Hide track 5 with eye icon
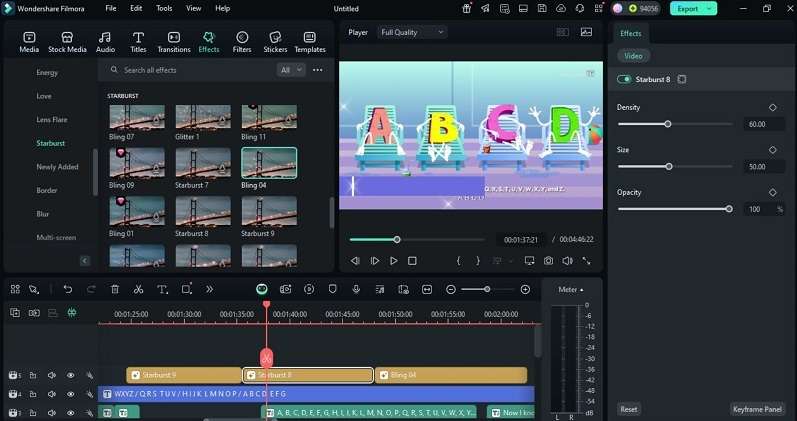The width and height of the screenshot is (797, 421). click(x=71, y=375)
